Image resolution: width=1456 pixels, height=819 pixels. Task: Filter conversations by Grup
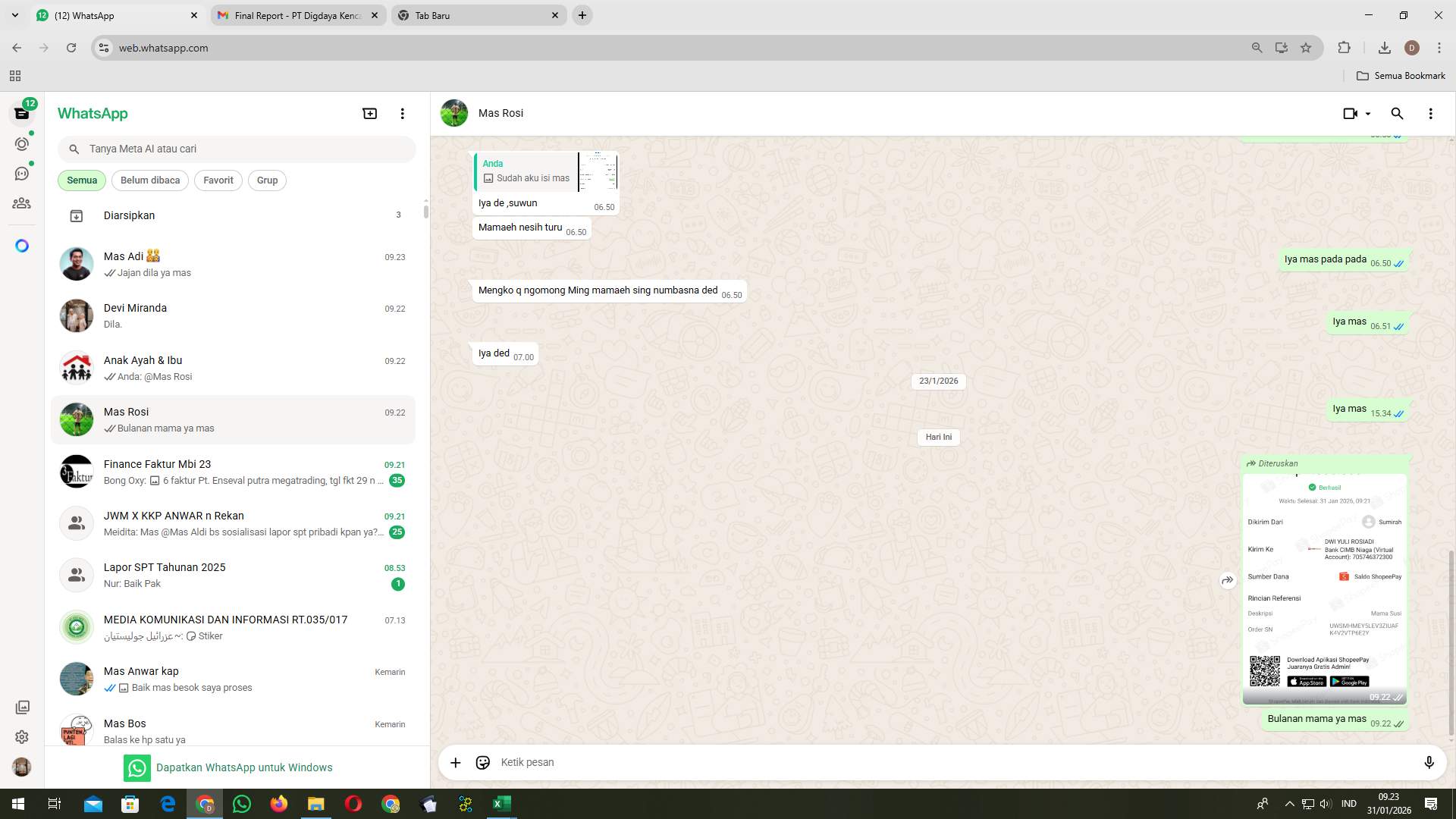267,180
